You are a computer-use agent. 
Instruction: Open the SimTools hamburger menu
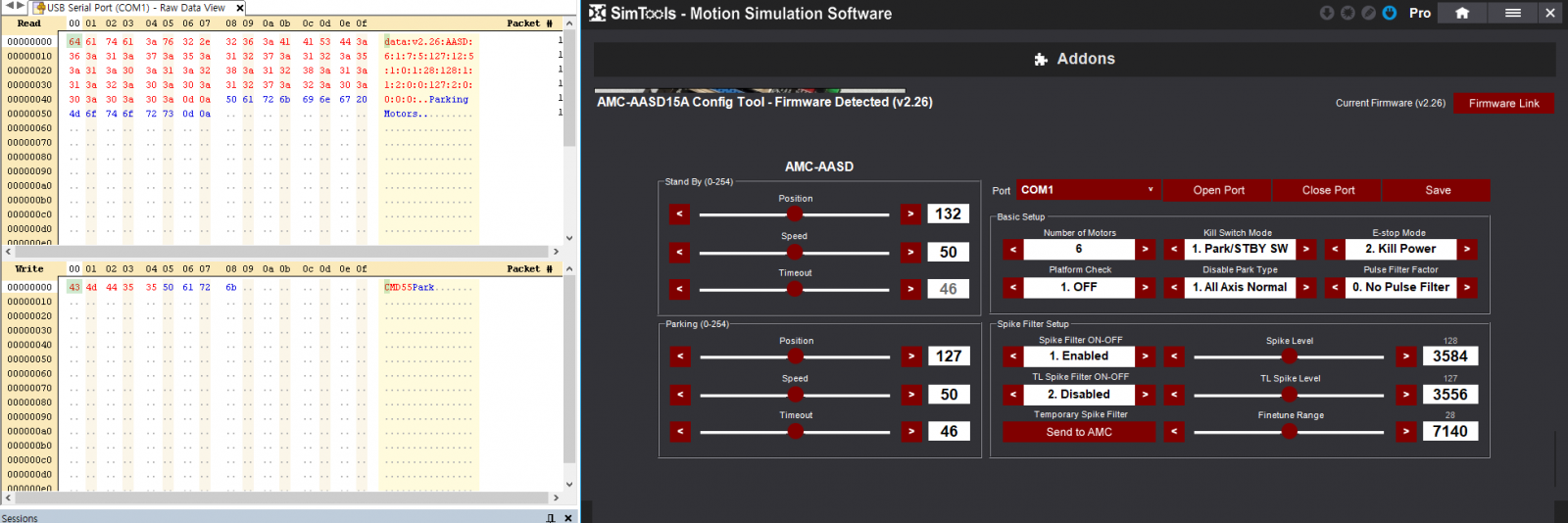tap(1513, 13)
